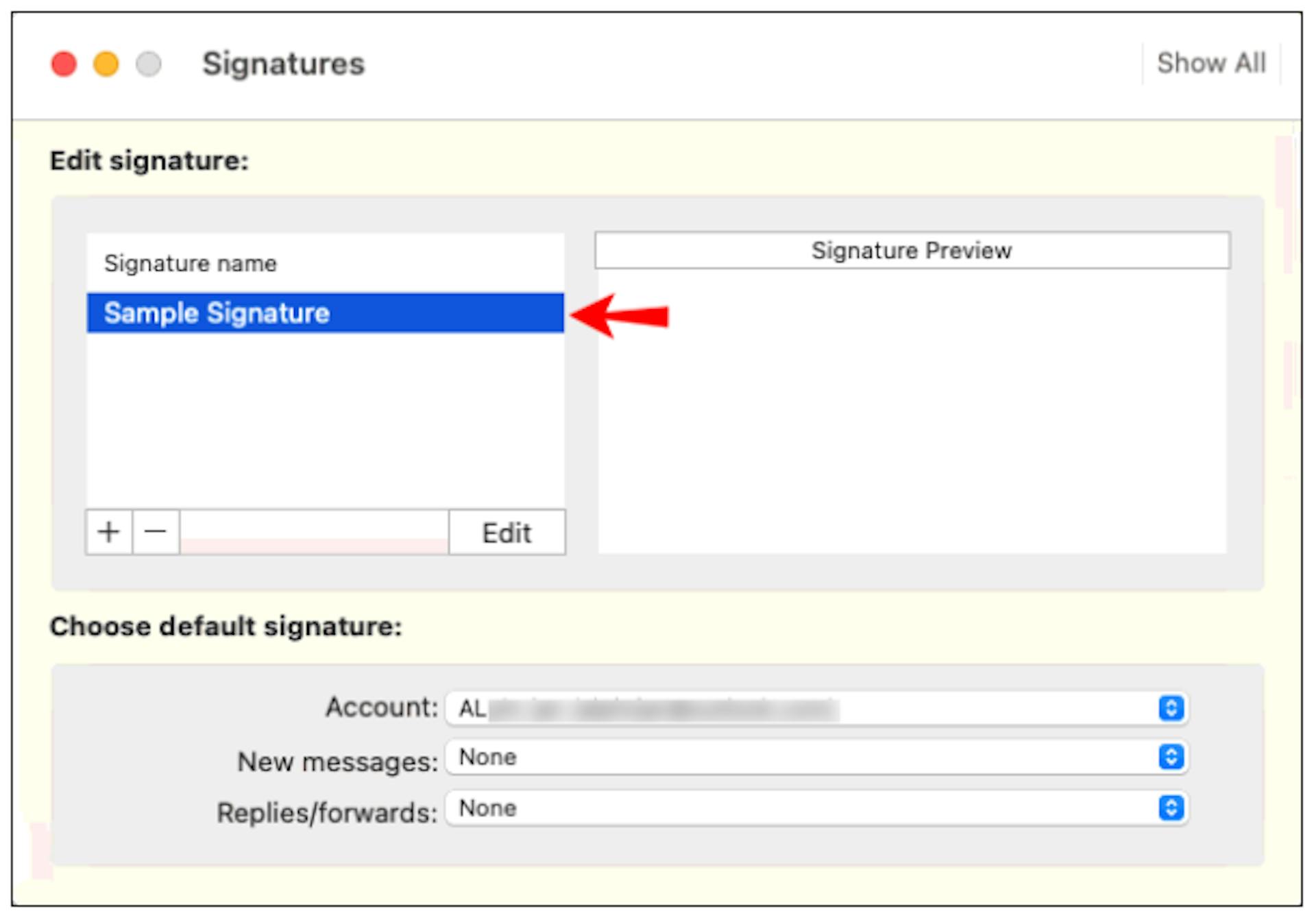Remove selected signature with minus button
This screenshot has width=1316, height=920.
point(156,532)
